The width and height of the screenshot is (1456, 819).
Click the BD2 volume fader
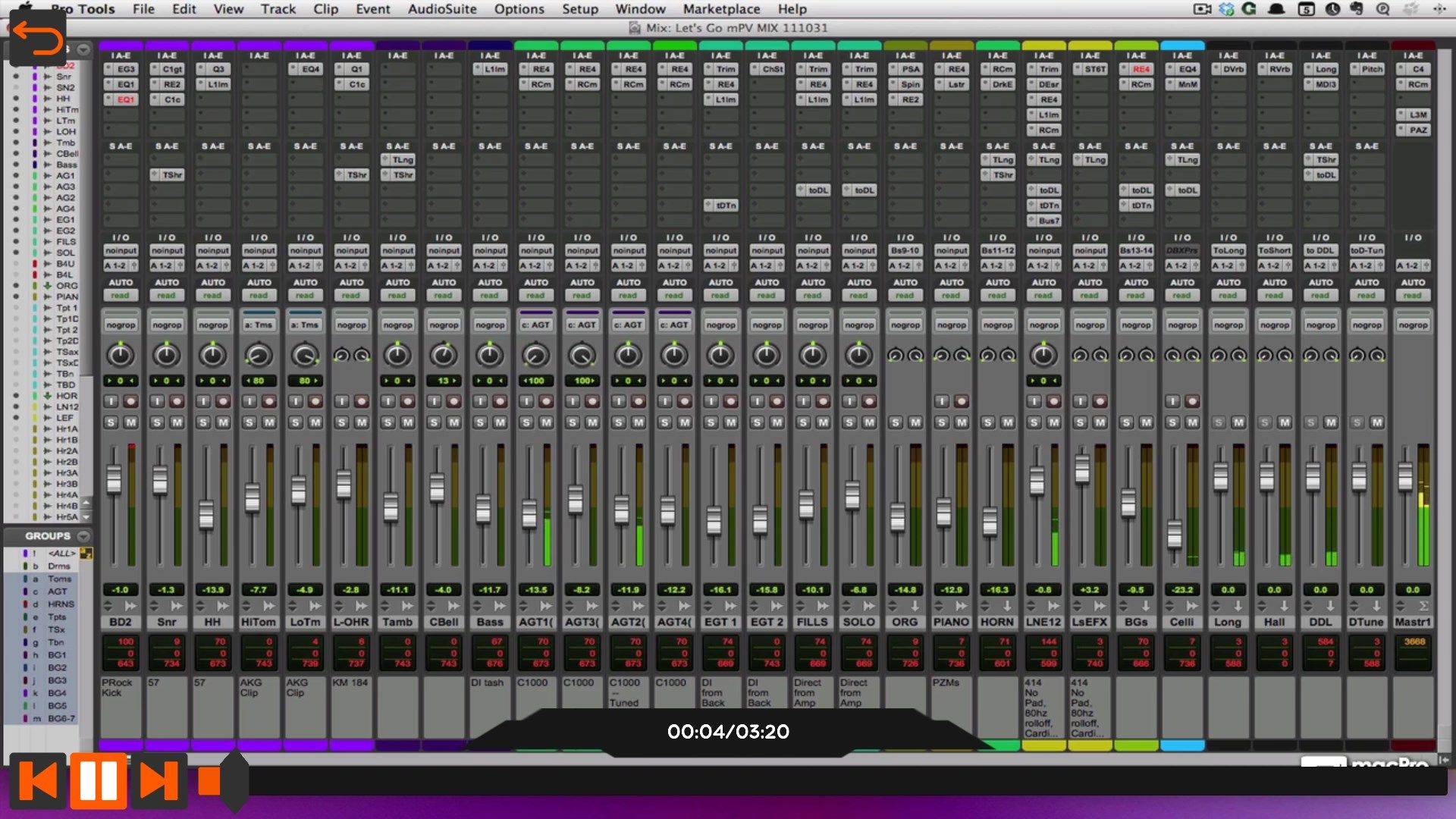coord(114,479)
